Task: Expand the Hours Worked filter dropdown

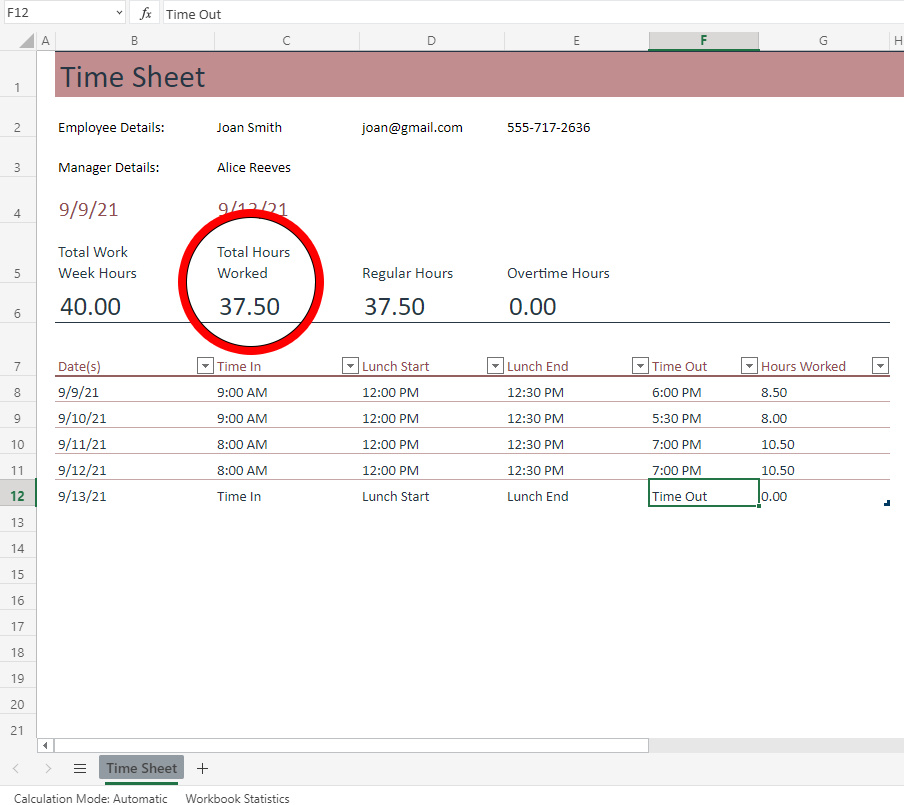Action: (x=880, y=366)
